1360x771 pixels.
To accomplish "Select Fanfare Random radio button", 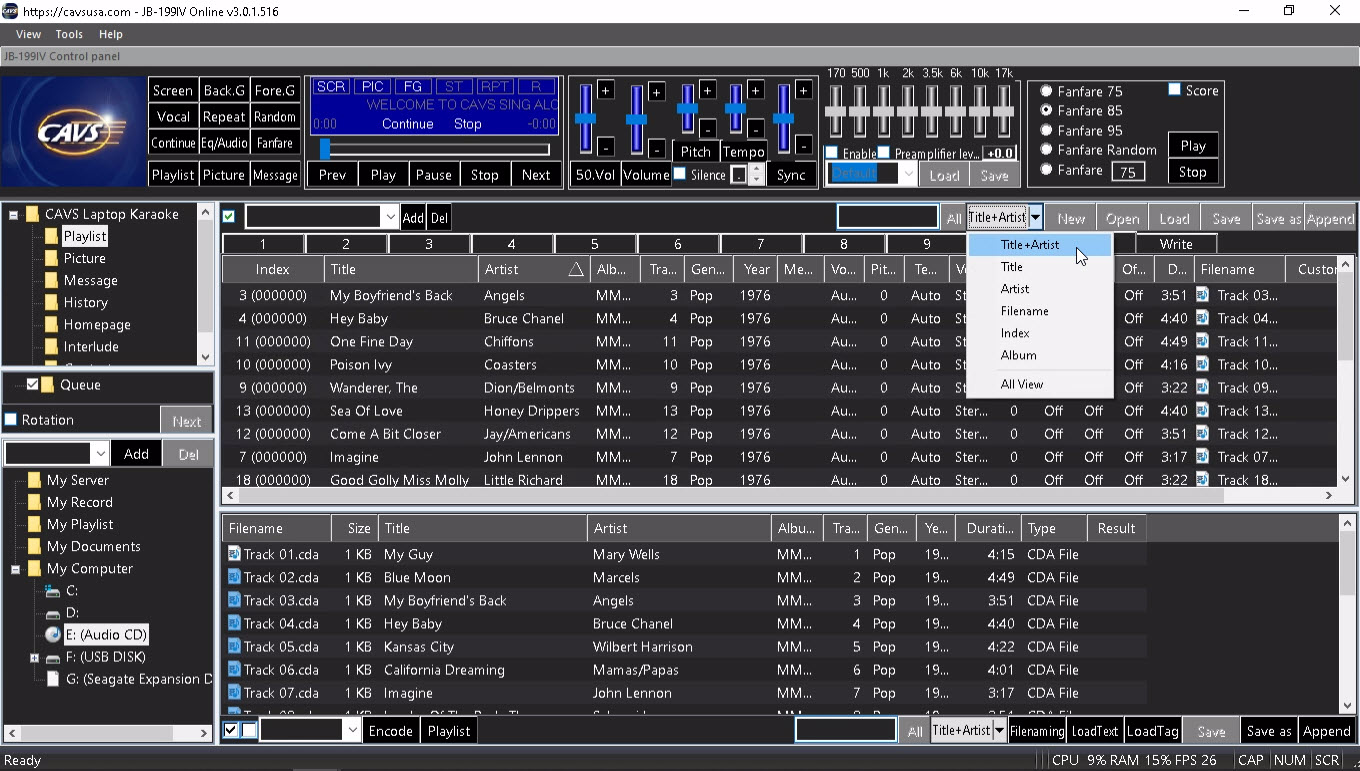I will 1046,150.
